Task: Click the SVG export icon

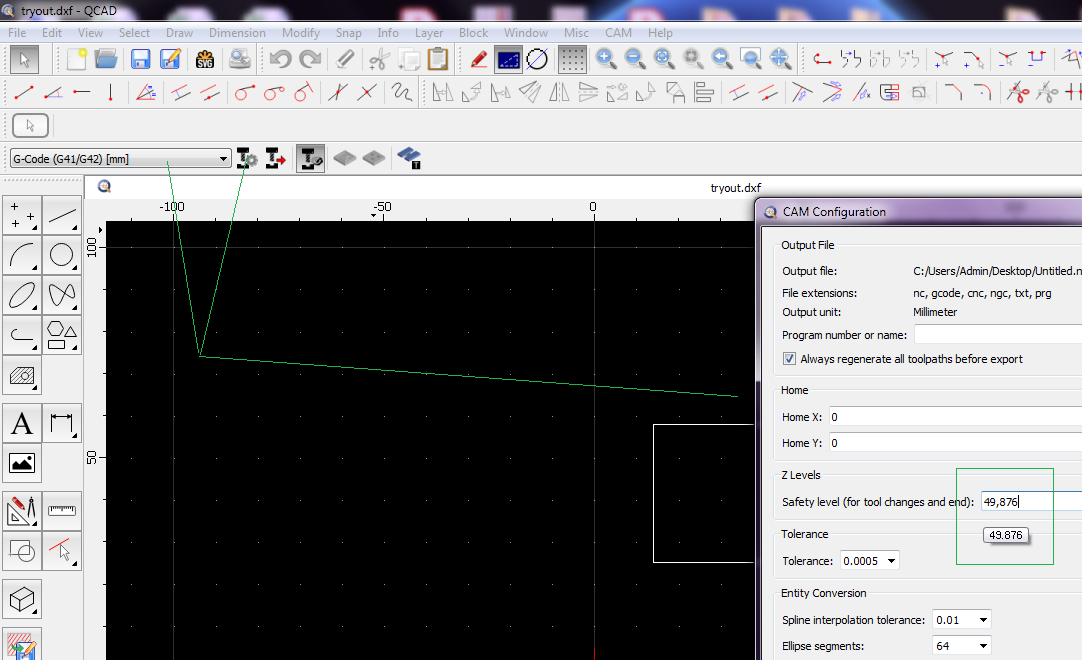Action: [x=205, y=59]
